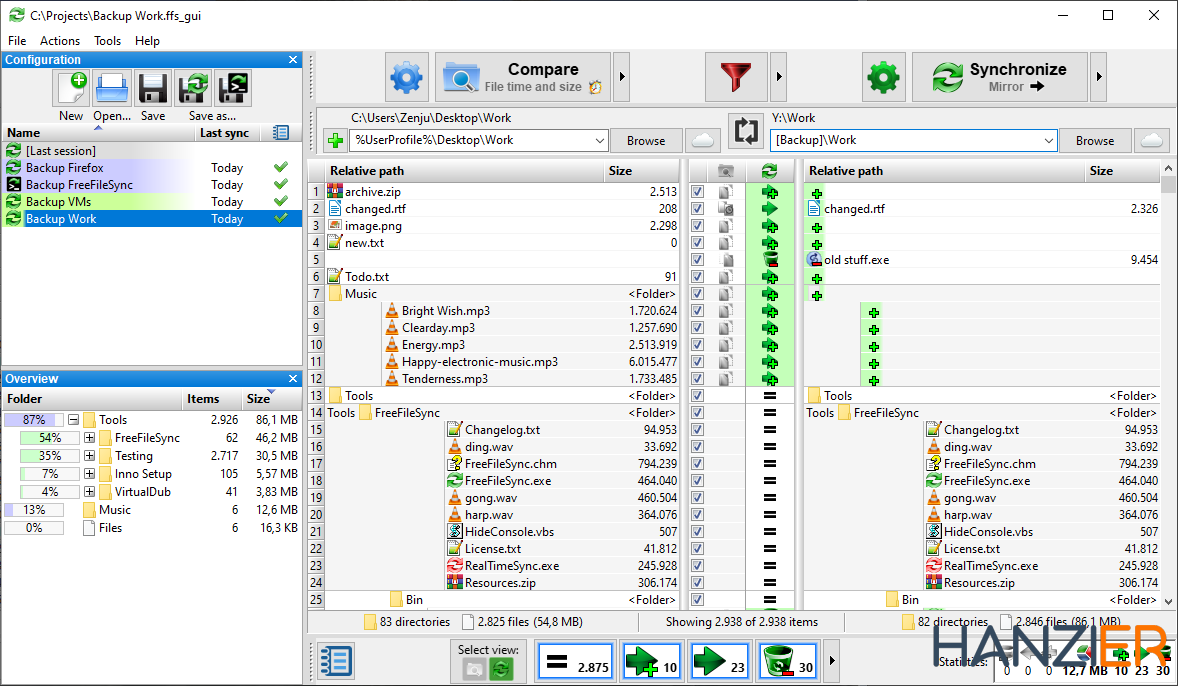Uncheck the Todo.txt row checkbox
Image resolution: width=1178 pixels, height=686 pixels.
pyautogui.click(x=698, y=277)
